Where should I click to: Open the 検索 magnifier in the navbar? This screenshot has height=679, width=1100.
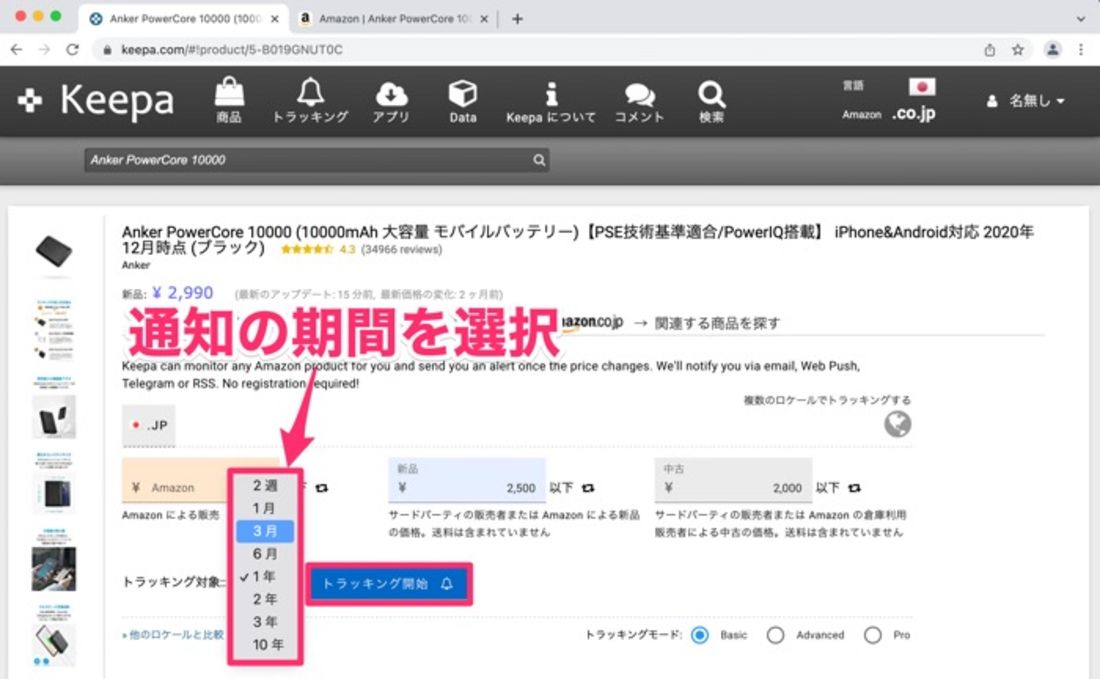(x=711, y=100)
